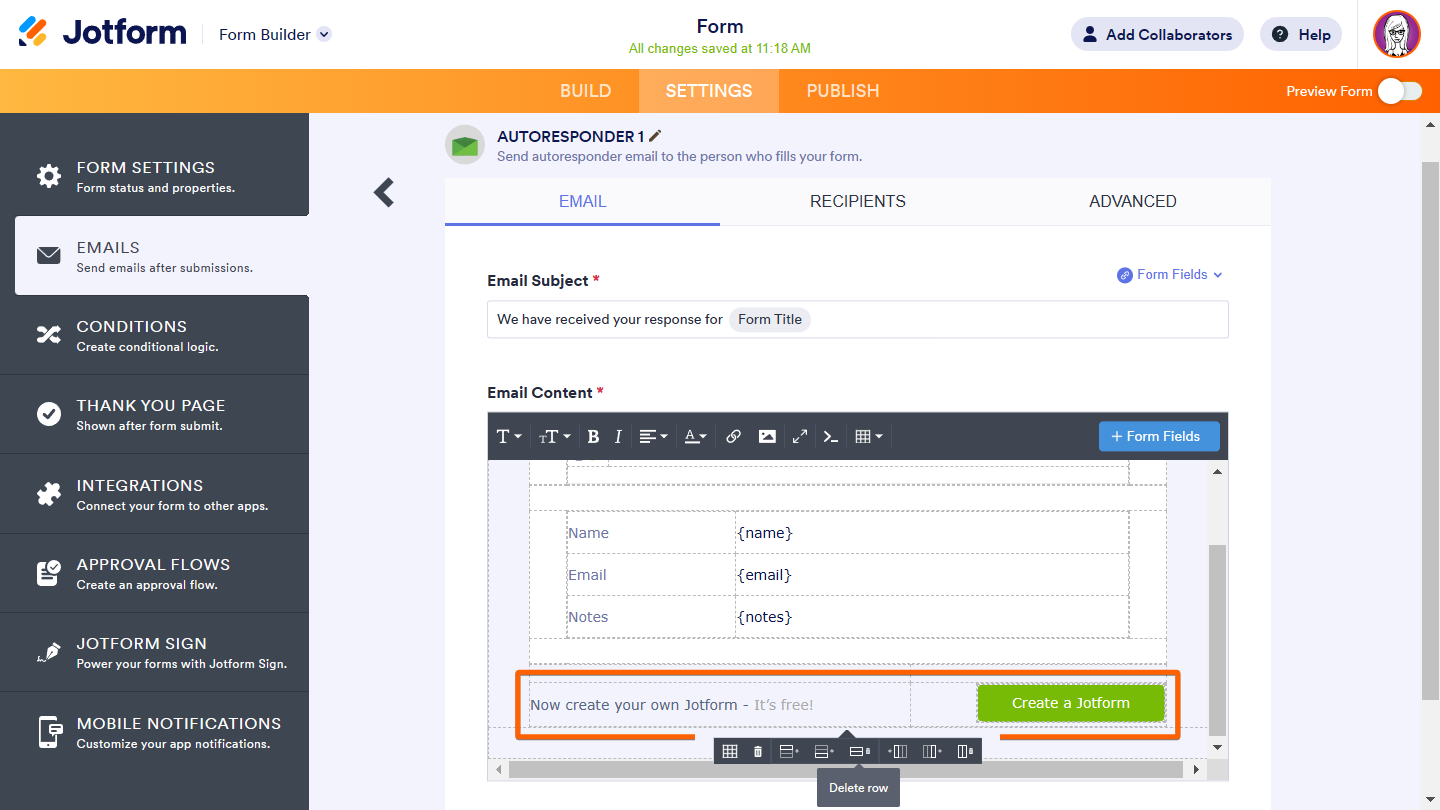The height and width of the screenshot is (810, 1440).
Task: Open the text alignment dropdown
Action: coord(653,436)
